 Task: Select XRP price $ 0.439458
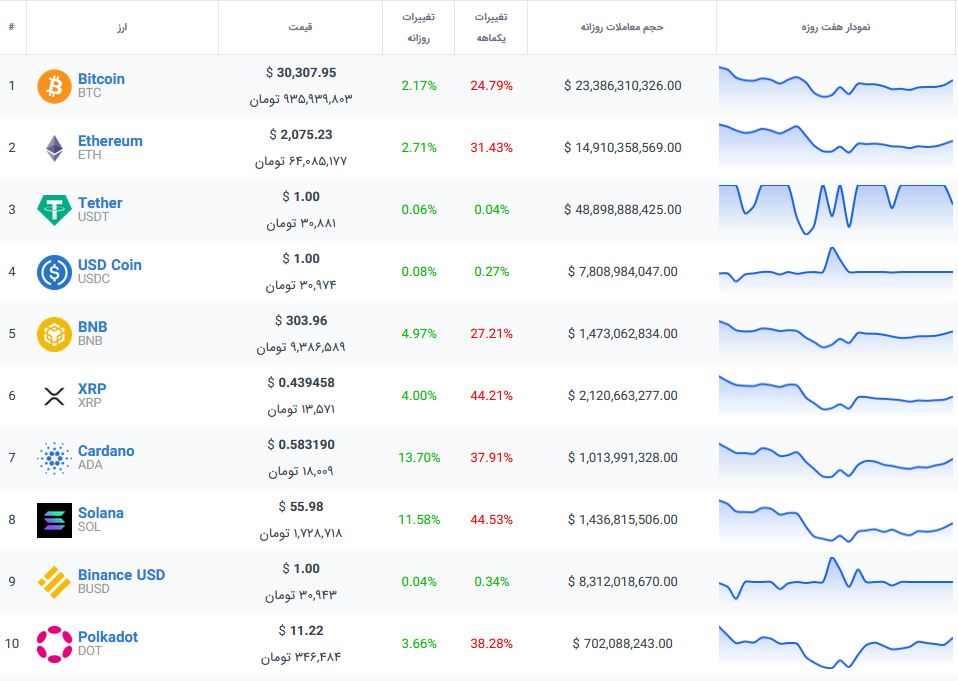(x=301, y=382)
